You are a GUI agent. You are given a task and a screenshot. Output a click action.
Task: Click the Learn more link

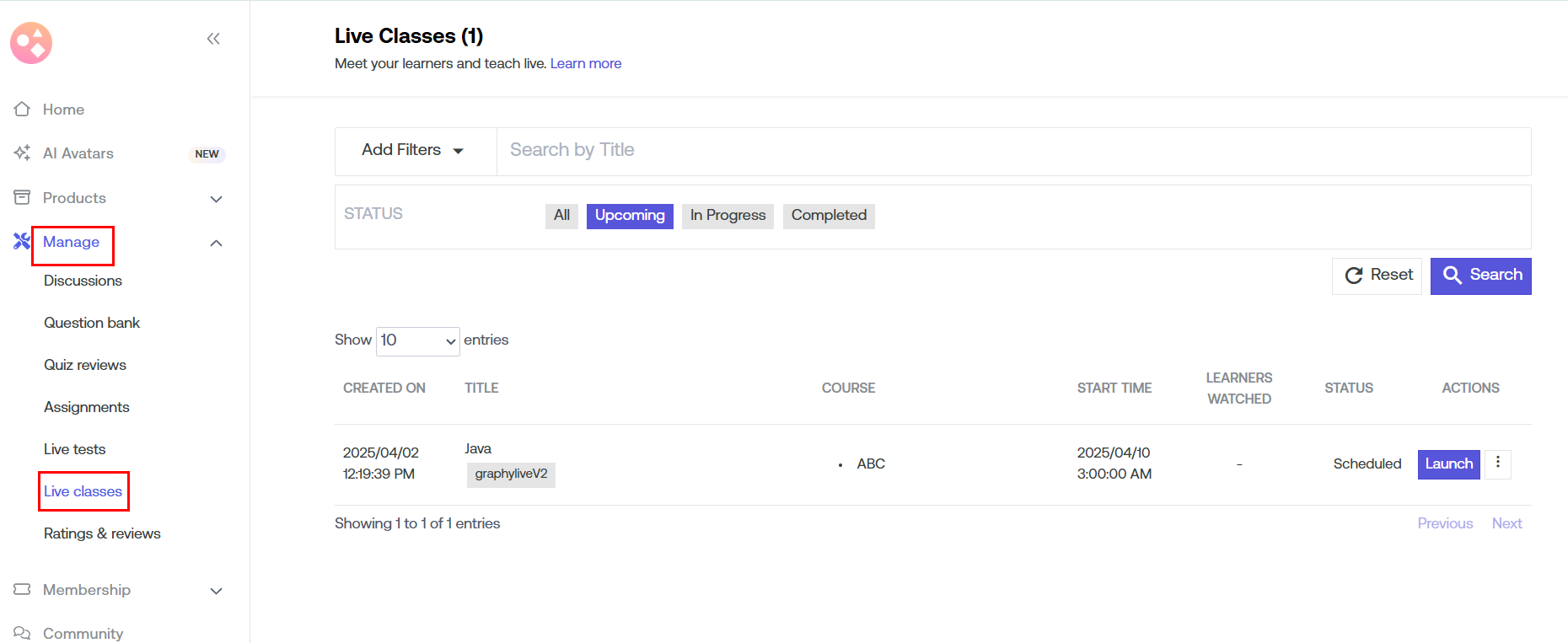point(585,64)
